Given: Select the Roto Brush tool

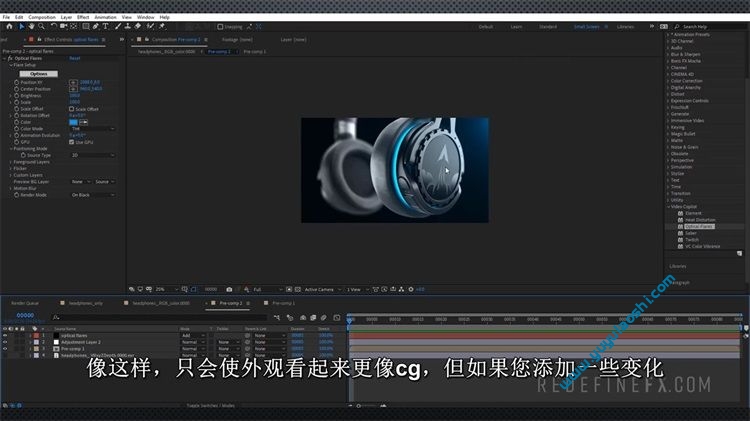Looking at the screenshot, I should (150, 27).
